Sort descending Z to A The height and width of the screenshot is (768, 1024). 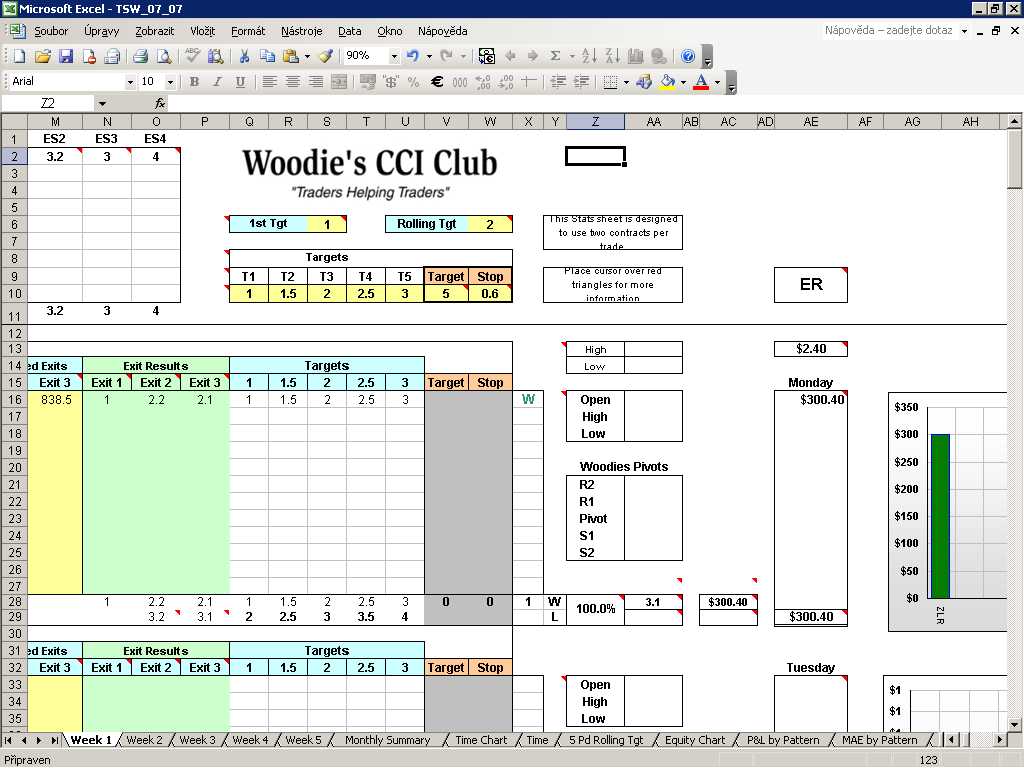[612, 56]
